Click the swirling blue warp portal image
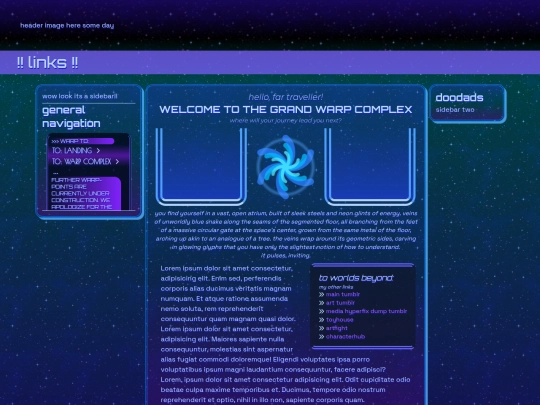The height and width of the screenshot is (405, 540). point(285,167)
